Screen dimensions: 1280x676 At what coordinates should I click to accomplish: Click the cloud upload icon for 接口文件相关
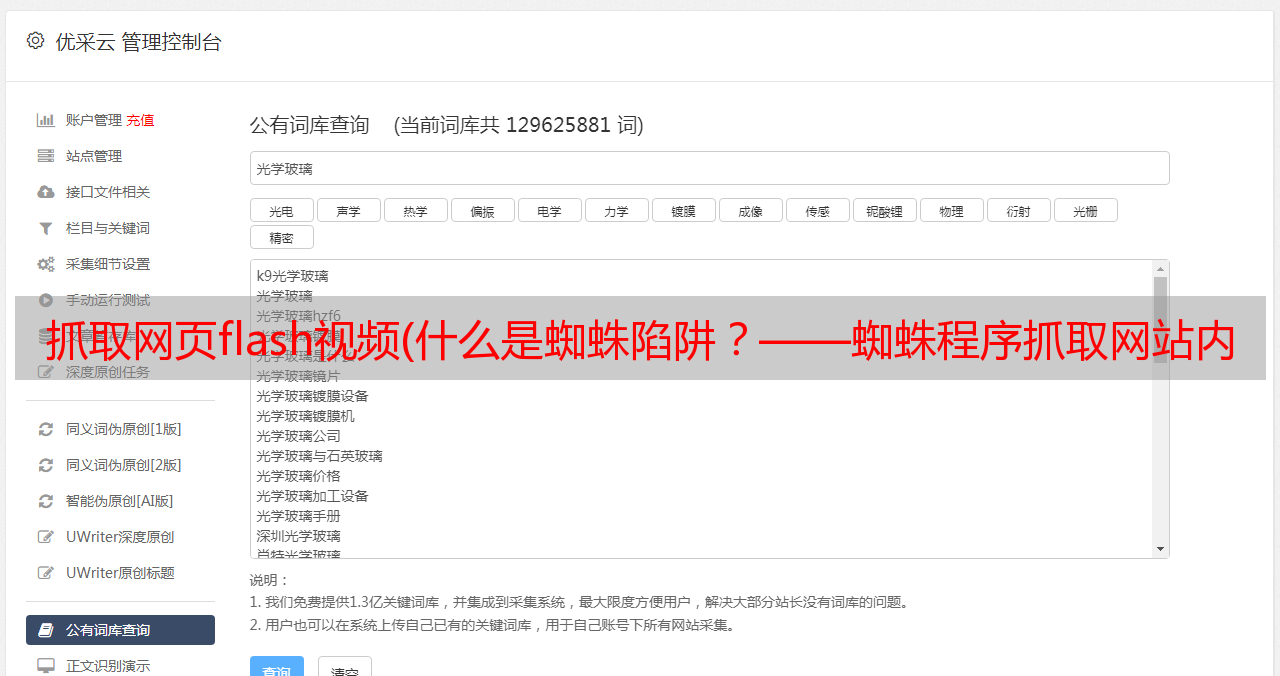pos(46,192)
